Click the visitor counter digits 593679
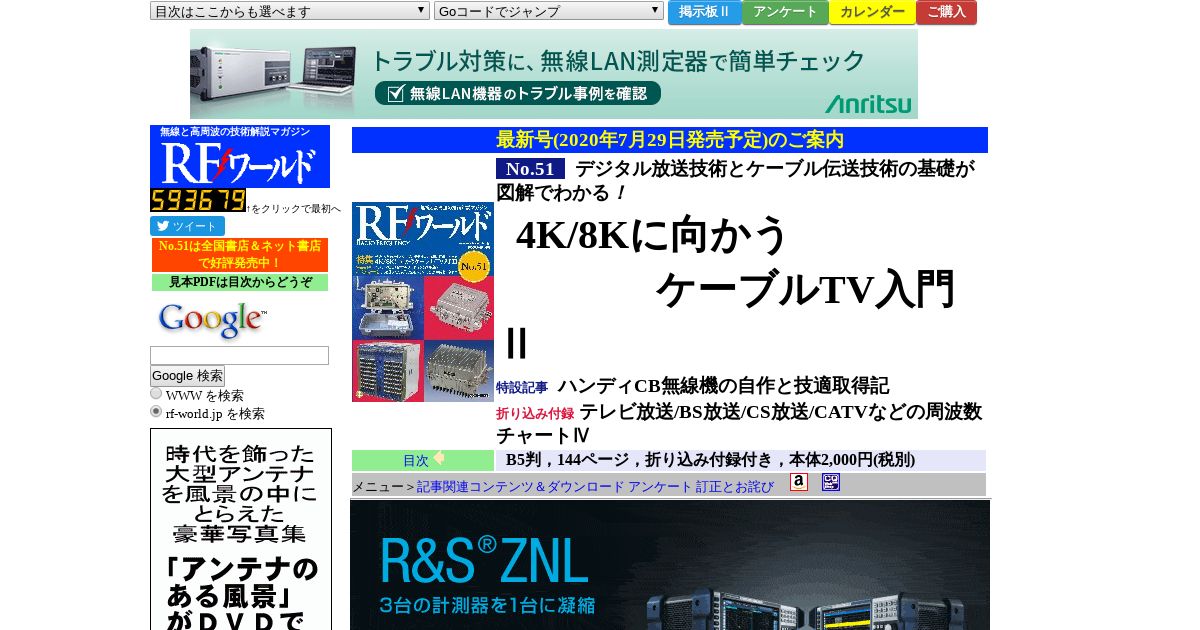This screenshot has width=1200, height=630. 198,200
